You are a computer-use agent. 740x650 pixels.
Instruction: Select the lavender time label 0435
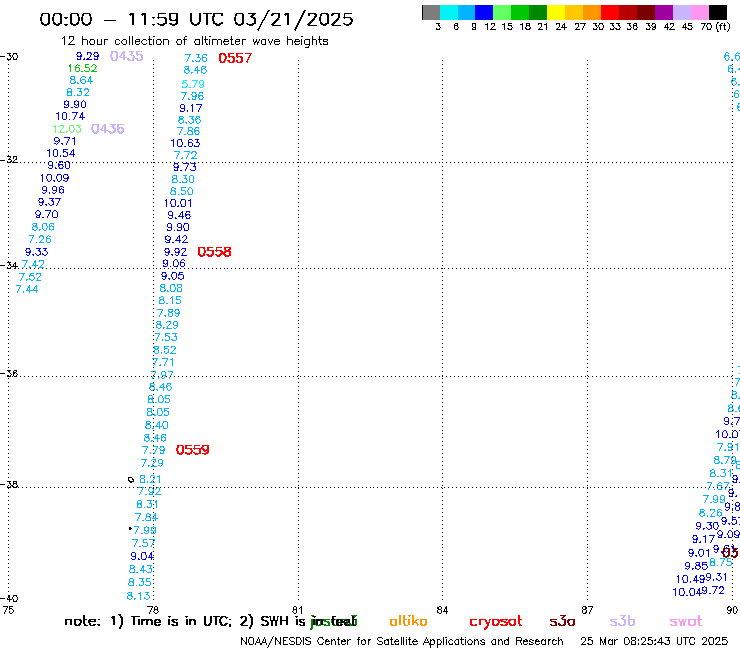(x=126, y=56)
